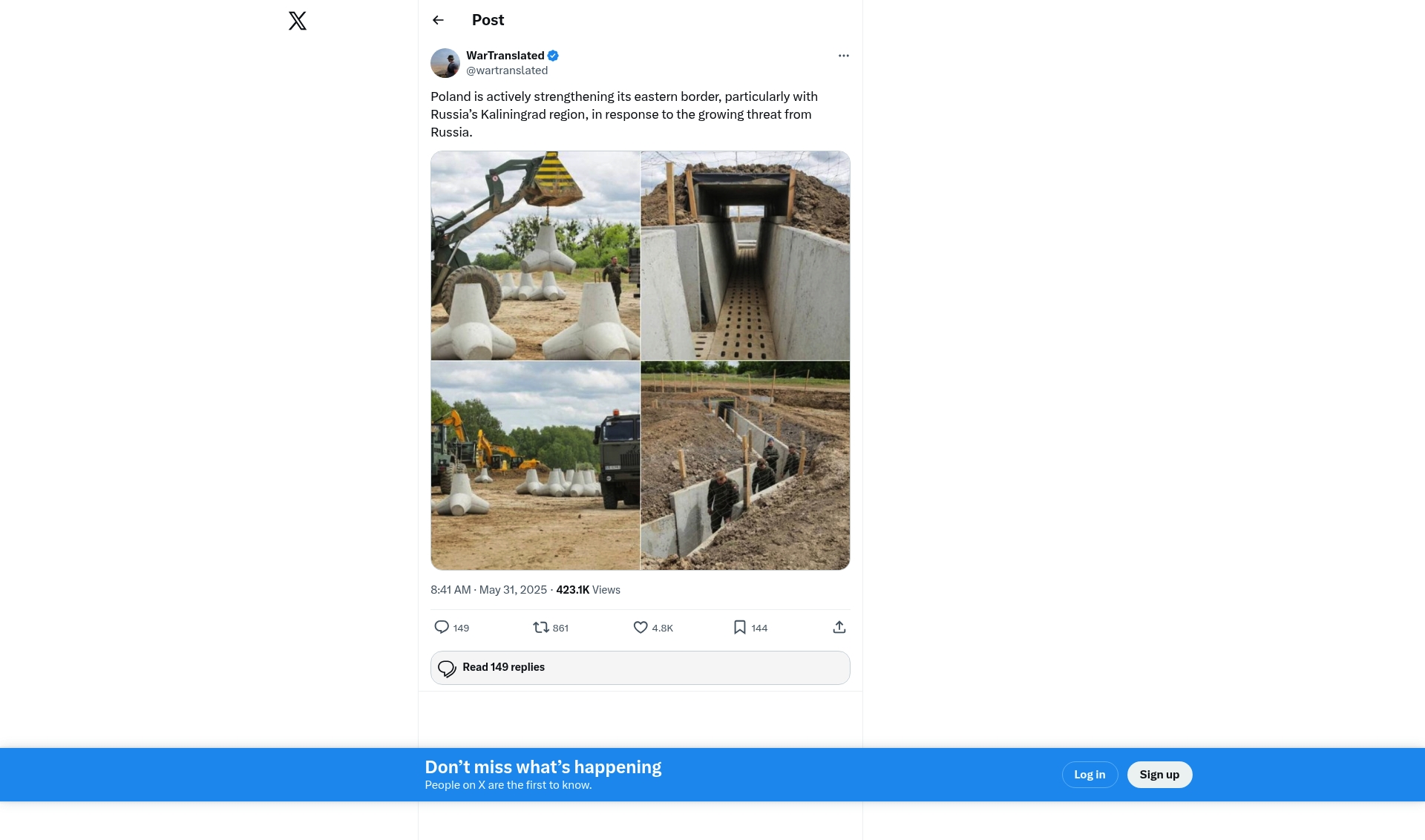The image size is (1425, 840).
Task: Open the three-dot more options menu
Action: 843,56
